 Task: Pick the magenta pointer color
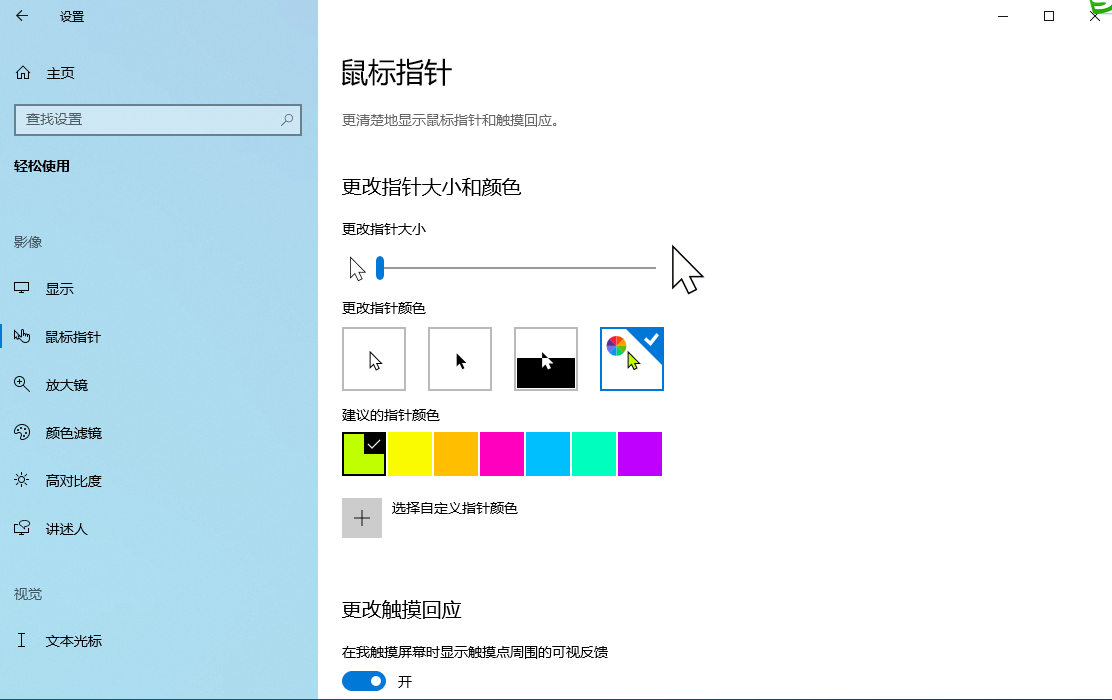click(502, 454)
